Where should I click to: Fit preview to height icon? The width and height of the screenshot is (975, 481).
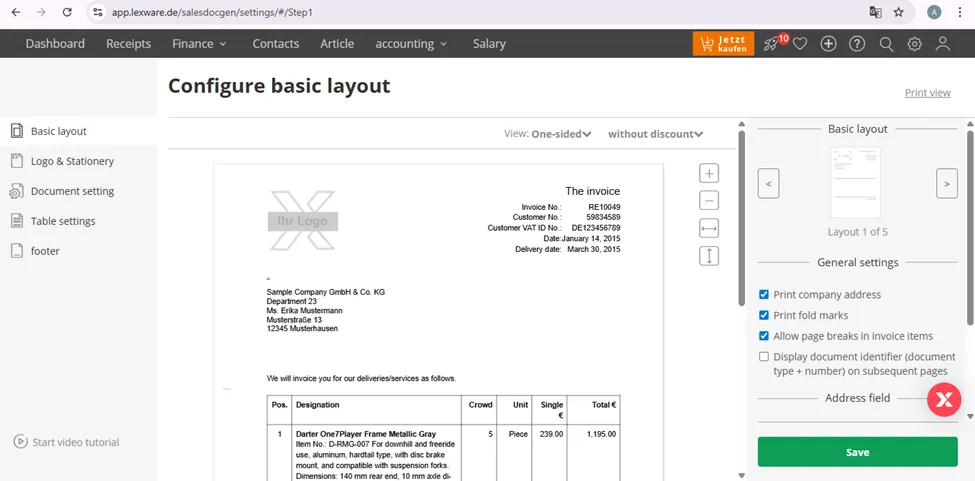(709, 256)
